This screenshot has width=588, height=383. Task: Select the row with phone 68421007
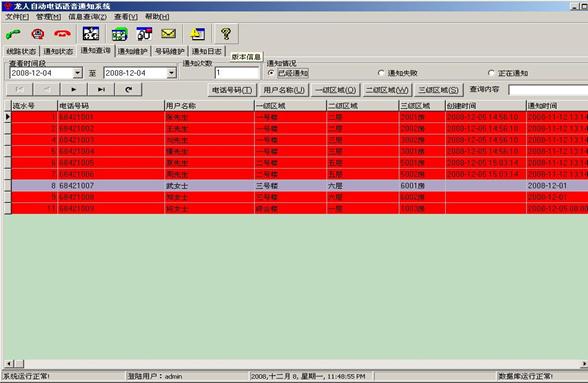[x=300, y=186]
